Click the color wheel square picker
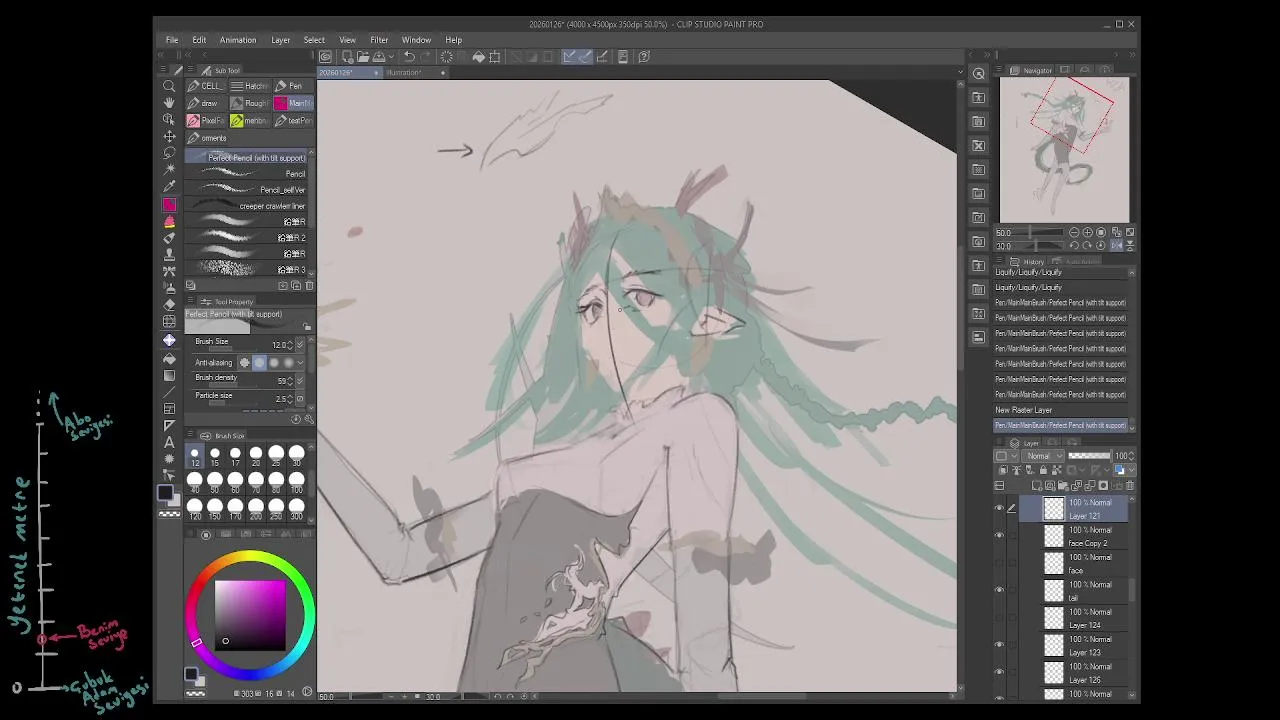 [x=250, y=614]
